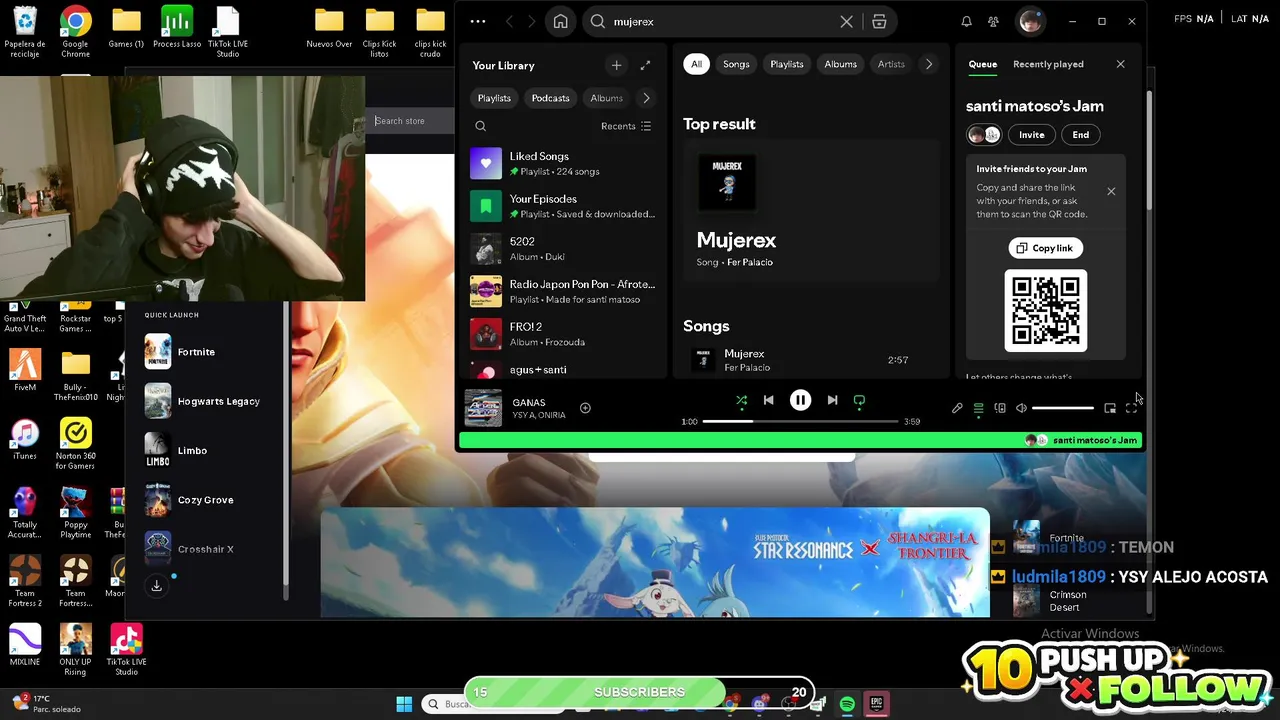Select the Songs search filter
1280x720 pixels.
(x=736, y=64)
